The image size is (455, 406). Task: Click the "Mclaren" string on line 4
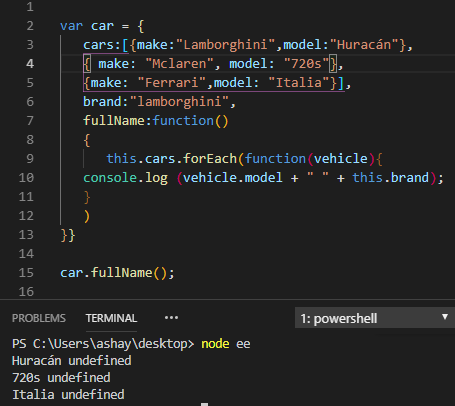[x=180, y=64]
